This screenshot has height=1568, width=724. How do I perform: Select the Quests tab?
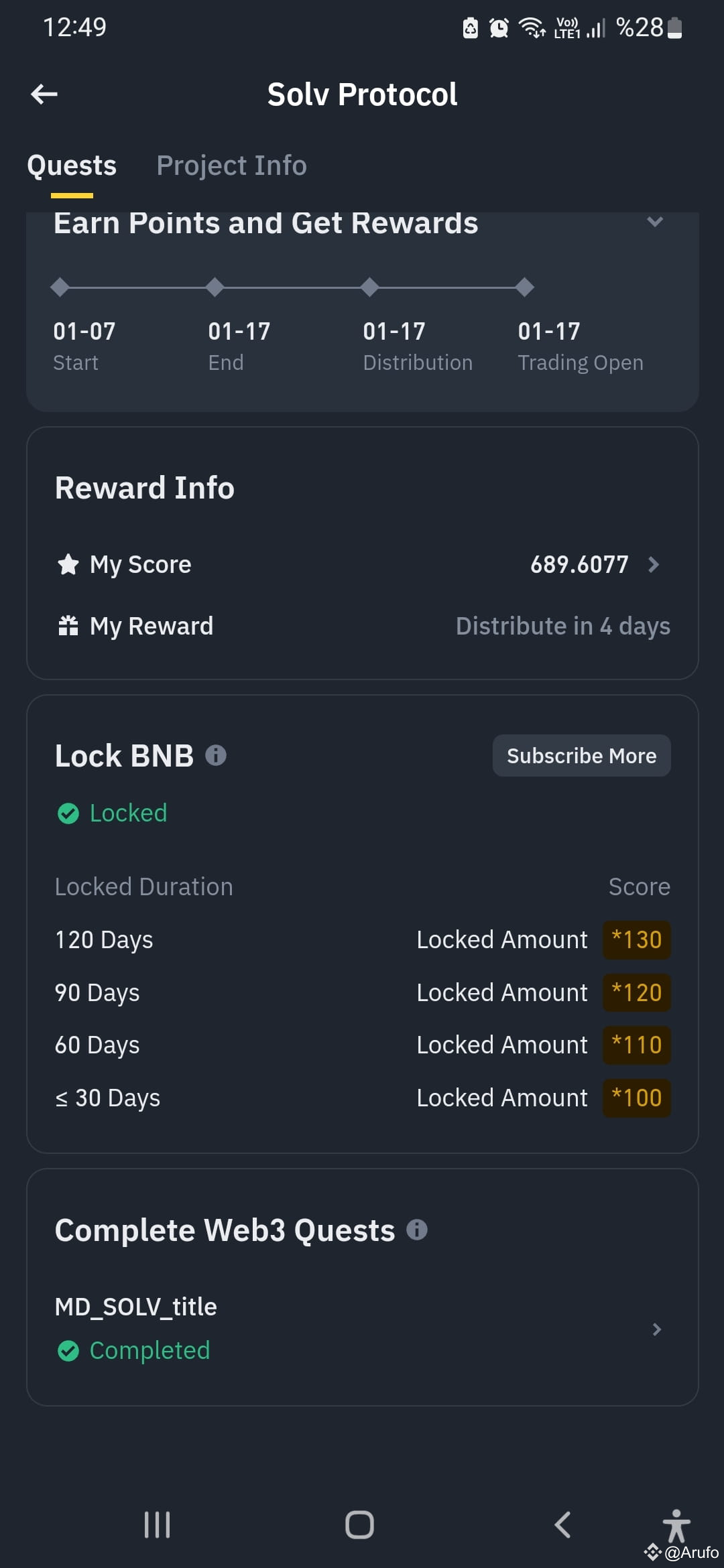[72, 166]
